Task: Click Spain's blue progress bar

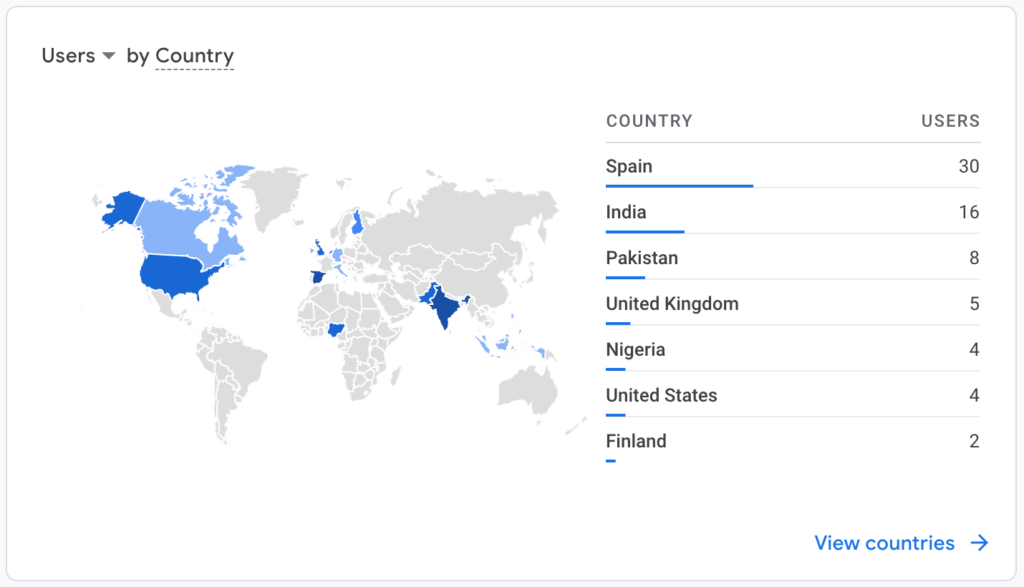Action: pos(679,186)
